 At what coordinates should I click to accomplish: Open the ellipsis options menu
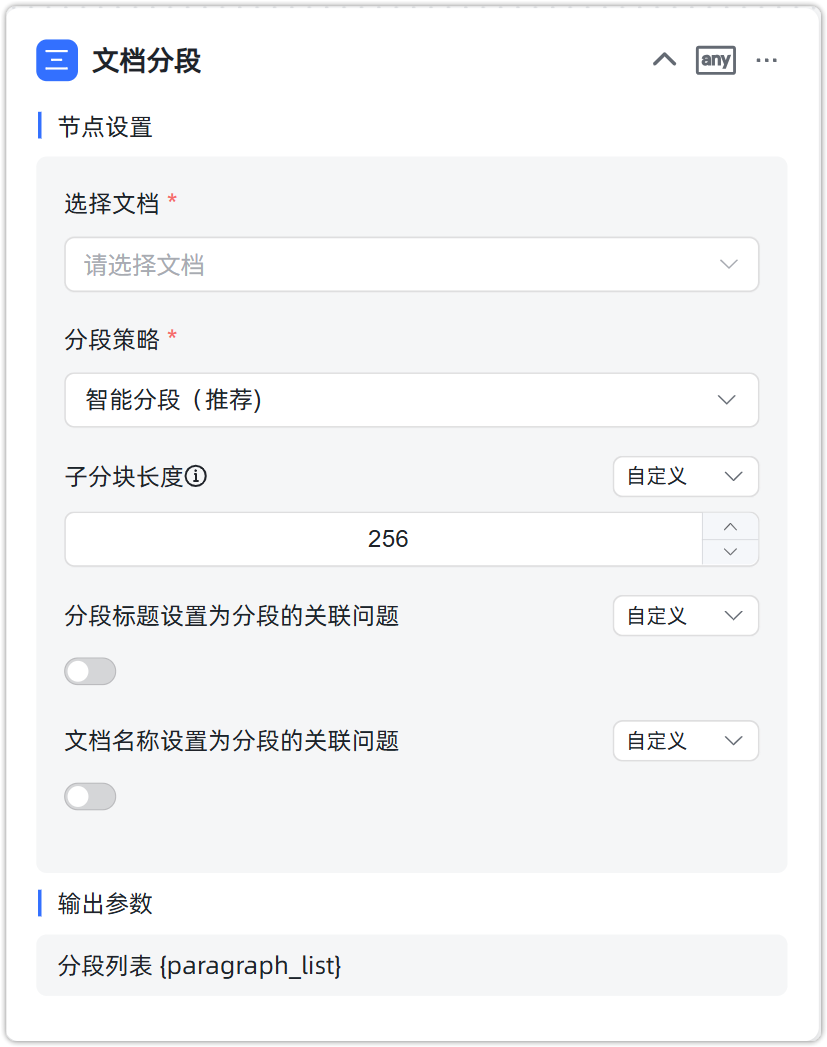(x=767, y=60)
